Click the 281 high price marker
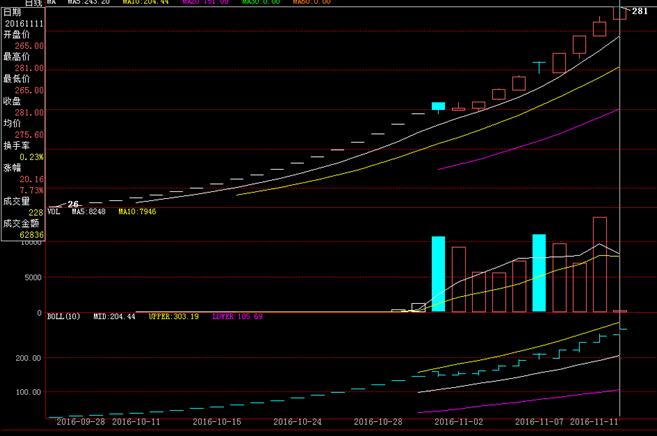 (x=641, y=10)
